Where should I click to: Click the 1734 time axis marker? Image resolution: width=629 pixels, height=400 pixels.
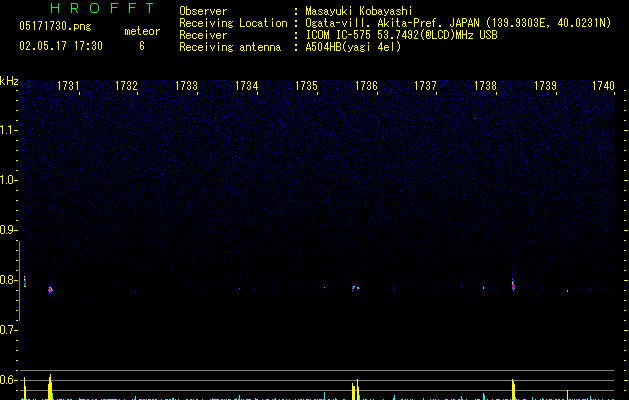click(246, 86)
